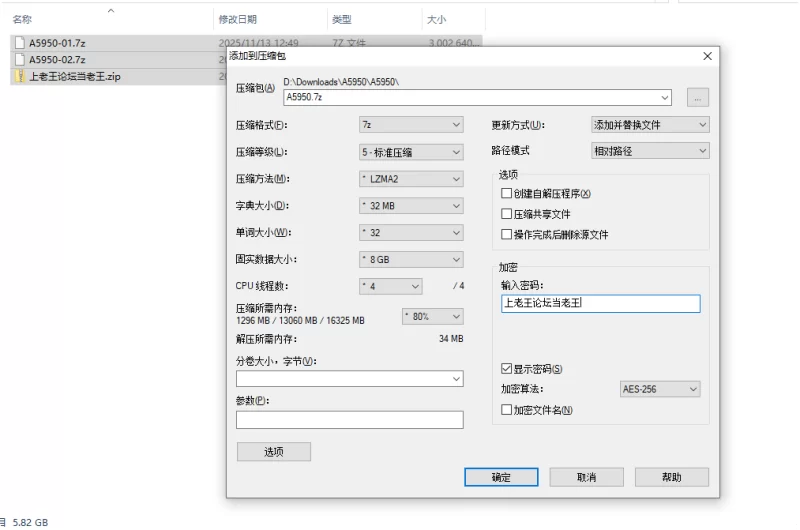
Task: Select file name A5950-01.7z in Explorer
Action: tap(57, 43)
